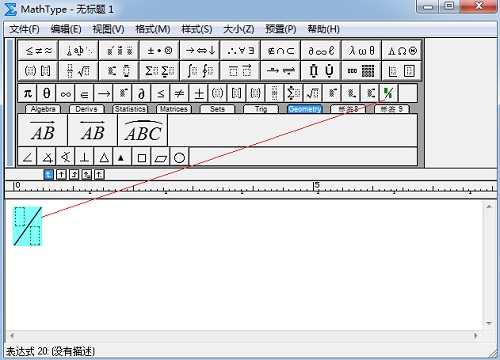Insert ABC with arc overbar
The image size is (500, 360).
(x=143, y=130)
